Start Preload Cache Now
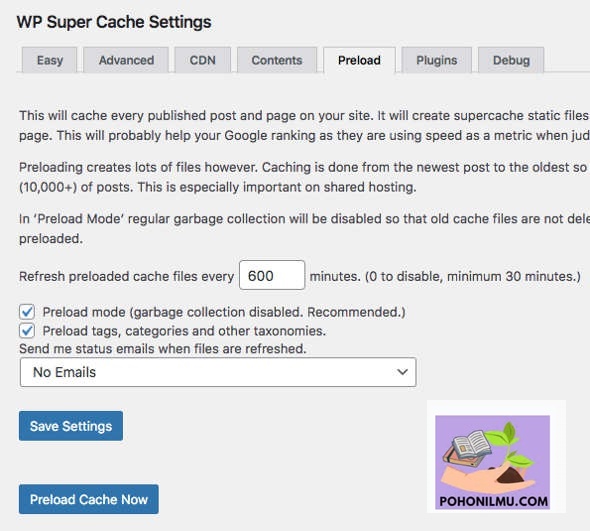 tap(89, 499)
